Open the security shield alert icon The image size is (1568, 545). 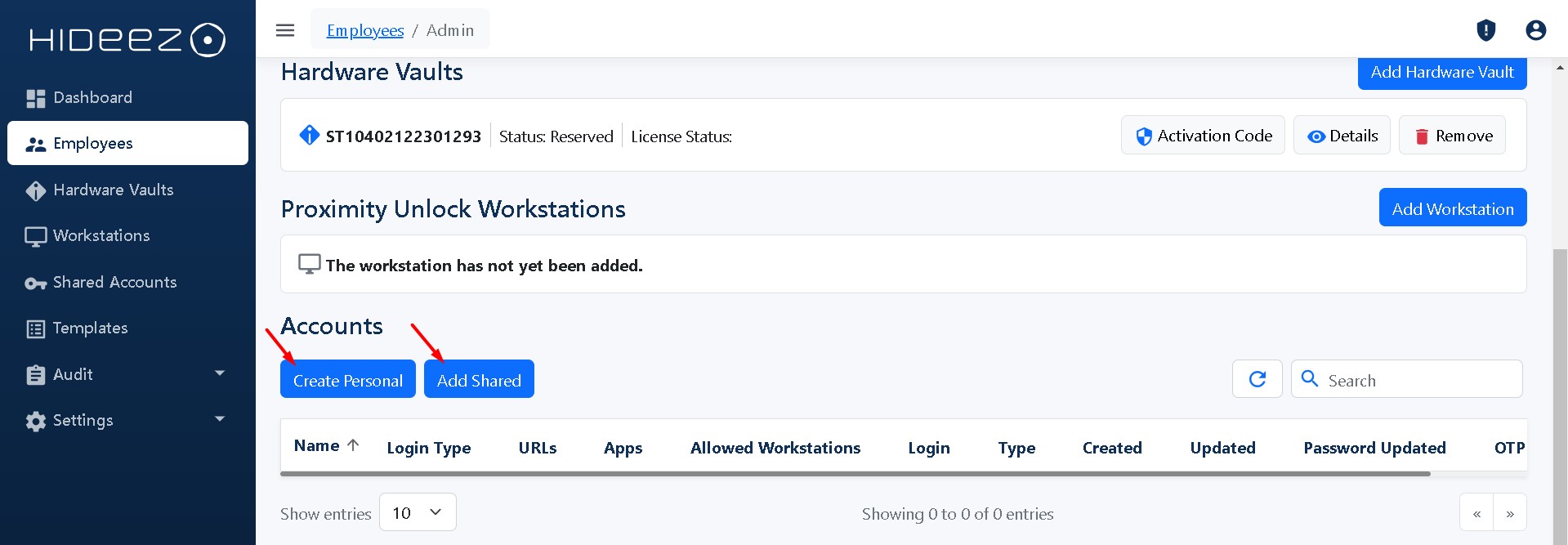pos(1485,30)
